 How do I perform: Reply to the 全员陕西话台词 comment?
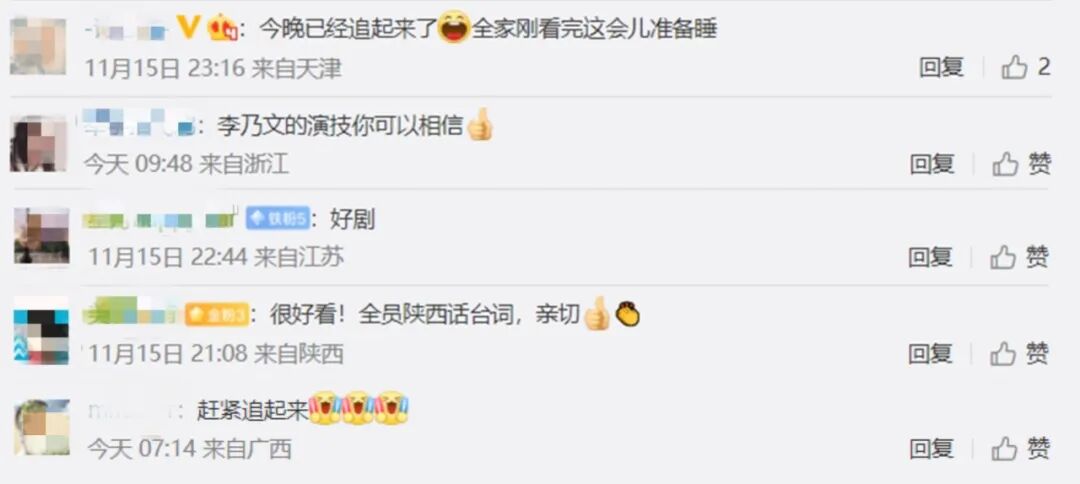930,354
